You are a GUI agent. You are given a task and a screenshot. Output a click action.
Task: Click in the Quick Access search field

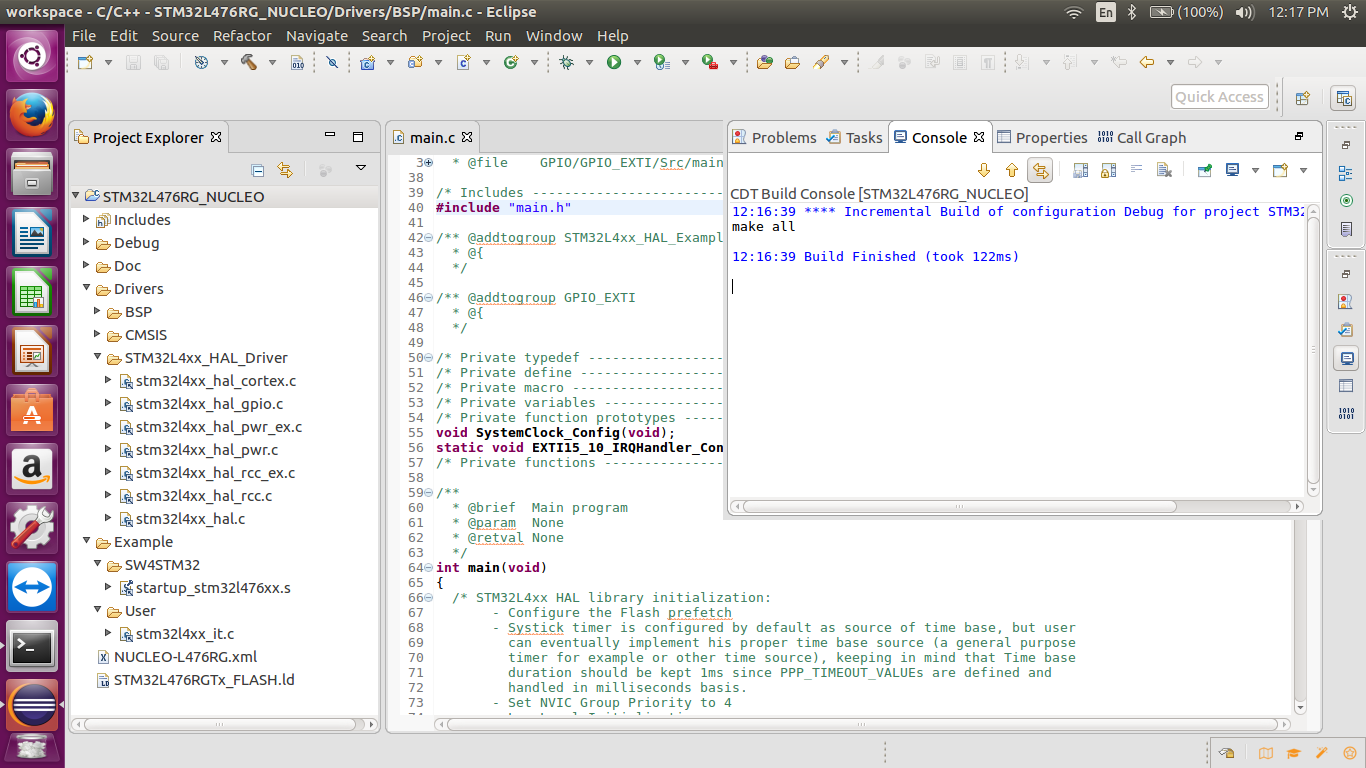tap(1219, 97)
